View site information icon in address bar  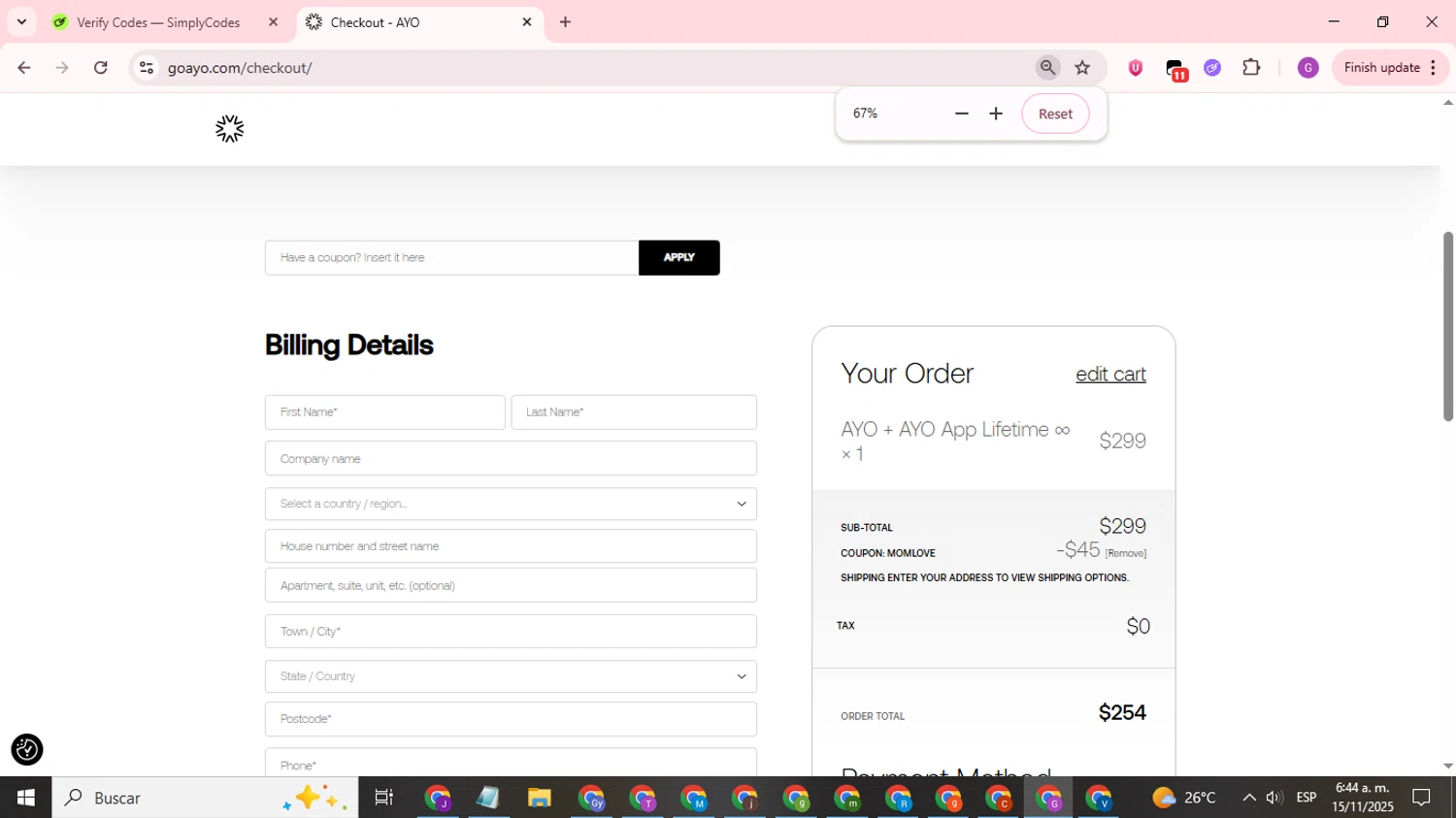pyautogui.click(x=147, y=67)
